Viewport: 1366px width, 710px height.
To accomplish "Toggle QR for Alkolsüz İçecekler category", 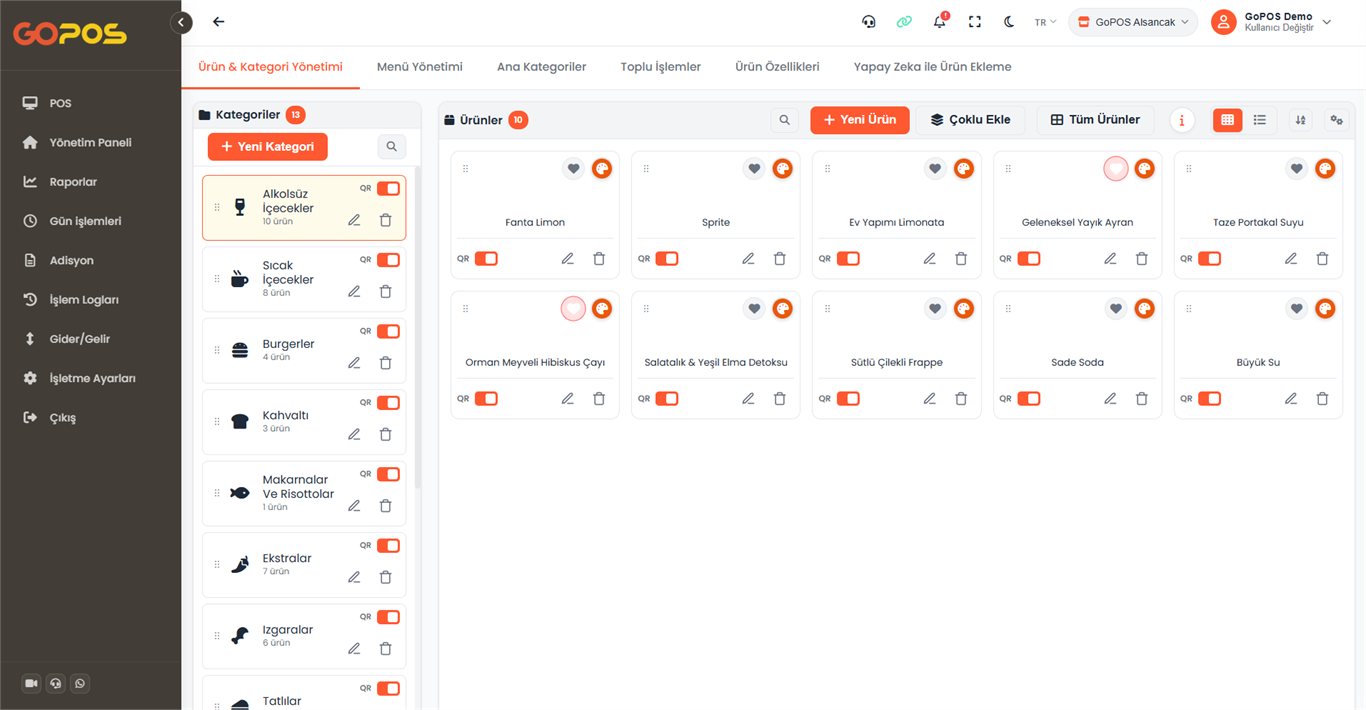I will [388, 188].
